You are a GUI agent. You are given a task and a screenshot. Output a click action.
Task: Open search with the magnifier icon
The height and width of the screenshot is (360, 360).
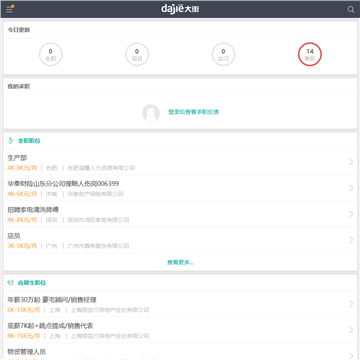click(x=351, y=9)
